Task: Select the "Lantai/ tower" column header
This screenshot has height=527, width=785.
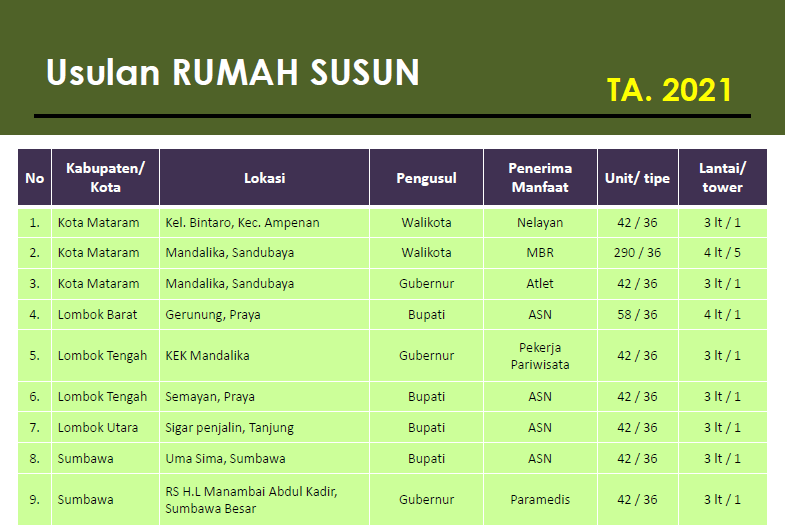Action: pyautogui.click(x=722, y=178)
